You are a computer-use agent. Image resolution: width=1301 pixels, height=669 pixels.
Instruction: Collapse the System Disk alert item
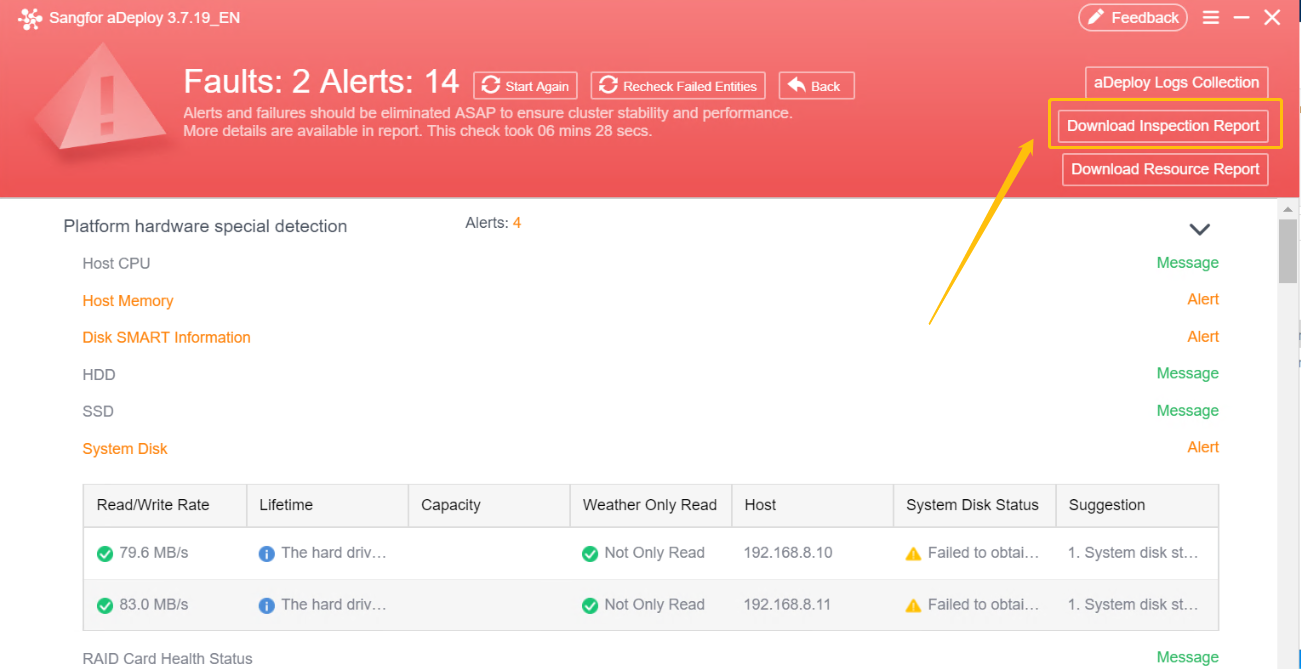click(125, 448)
